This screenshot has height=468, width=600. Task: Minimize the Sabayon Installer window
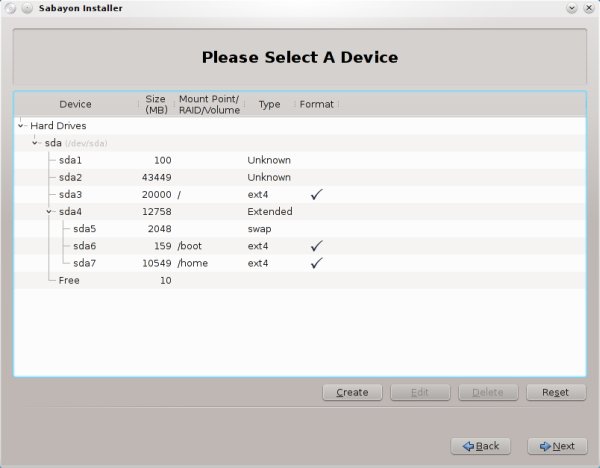[x=572, y=8]
